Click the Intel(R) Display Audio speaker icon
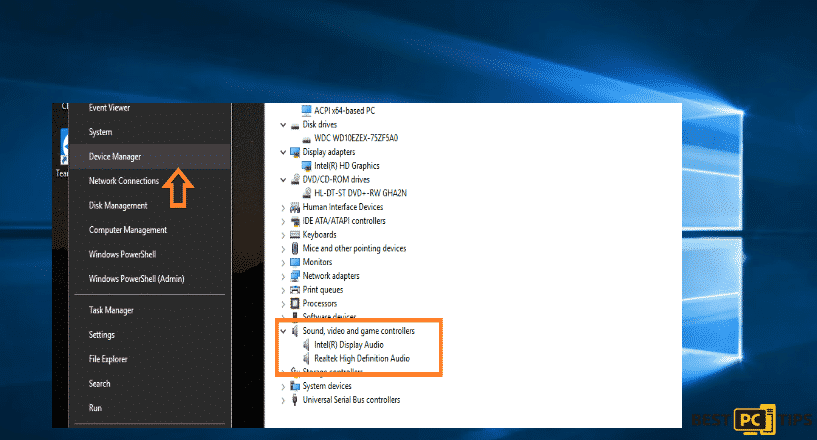Viewport: 817px width, 440px height. [x=306, y=345]
